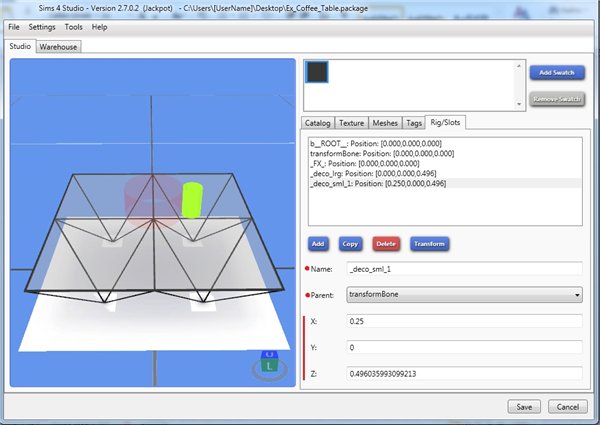This screenshot has height=425, width=600.
Task: Click the Transform button
Action: [x=429, y=243]
